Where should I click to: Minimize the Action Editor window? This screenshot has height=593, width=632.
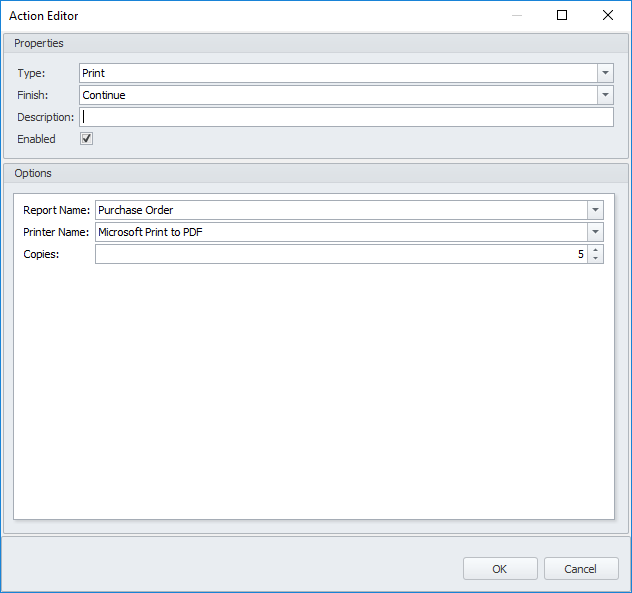tap(516, 16)
